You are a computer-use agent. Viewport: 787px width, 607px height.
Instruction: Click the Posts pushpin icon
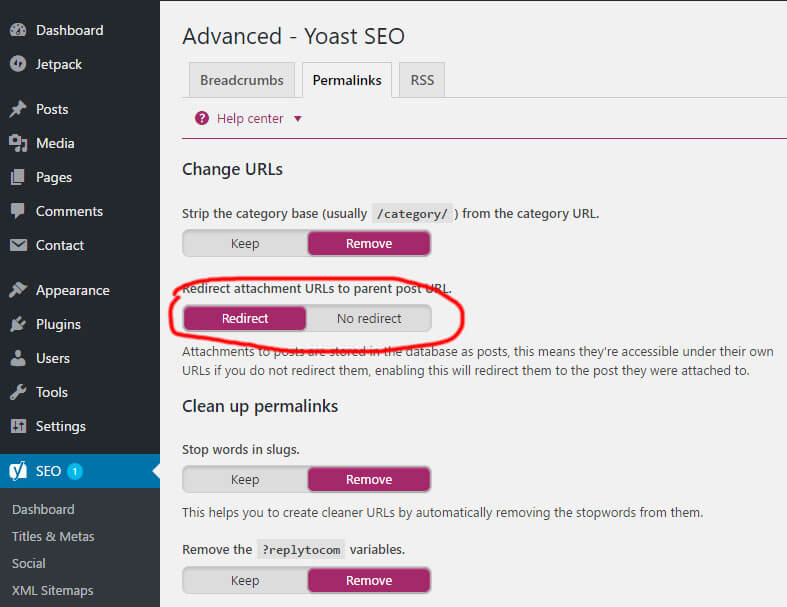pos(18,109)
